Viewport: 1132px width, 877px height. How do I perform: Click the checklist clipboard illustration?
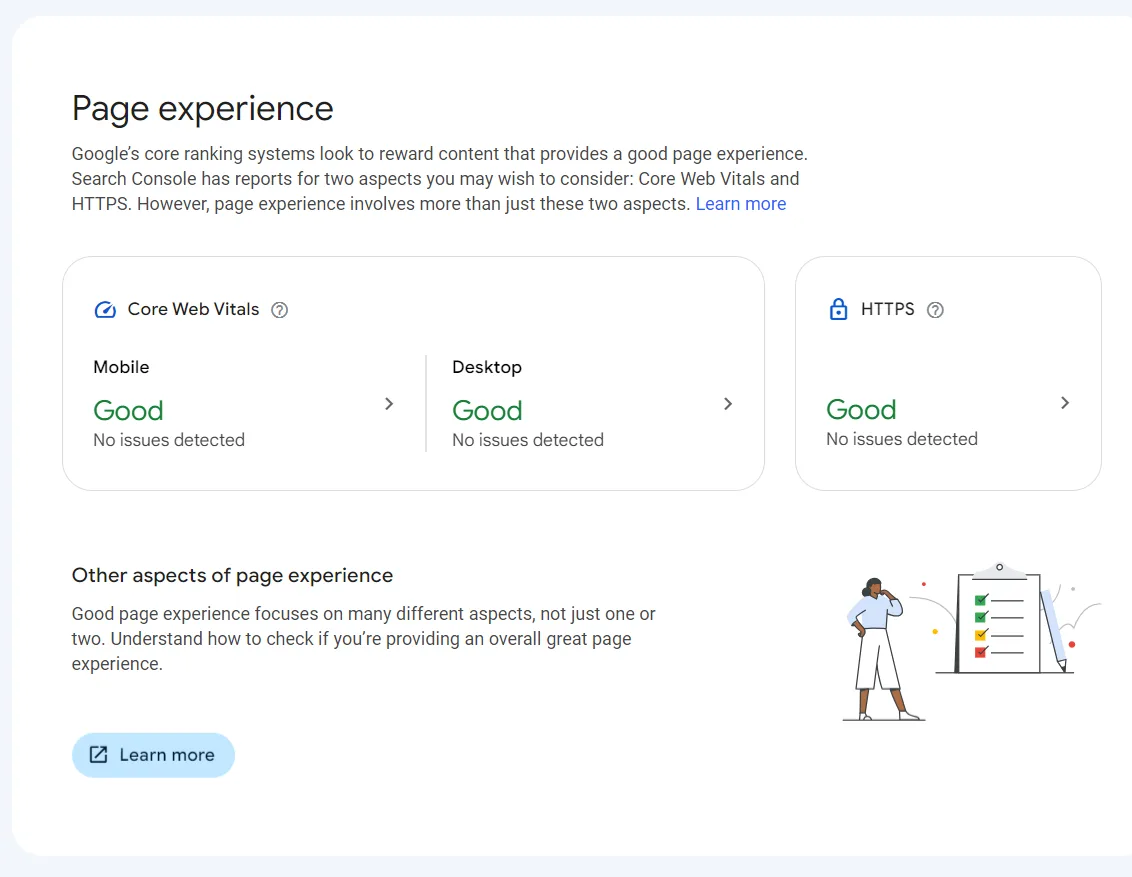pos(999,619)
